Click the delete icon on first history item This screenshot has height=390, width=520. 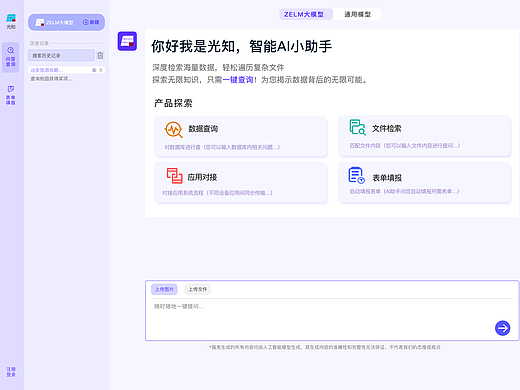pyautogui.click(x=101, y=70)
